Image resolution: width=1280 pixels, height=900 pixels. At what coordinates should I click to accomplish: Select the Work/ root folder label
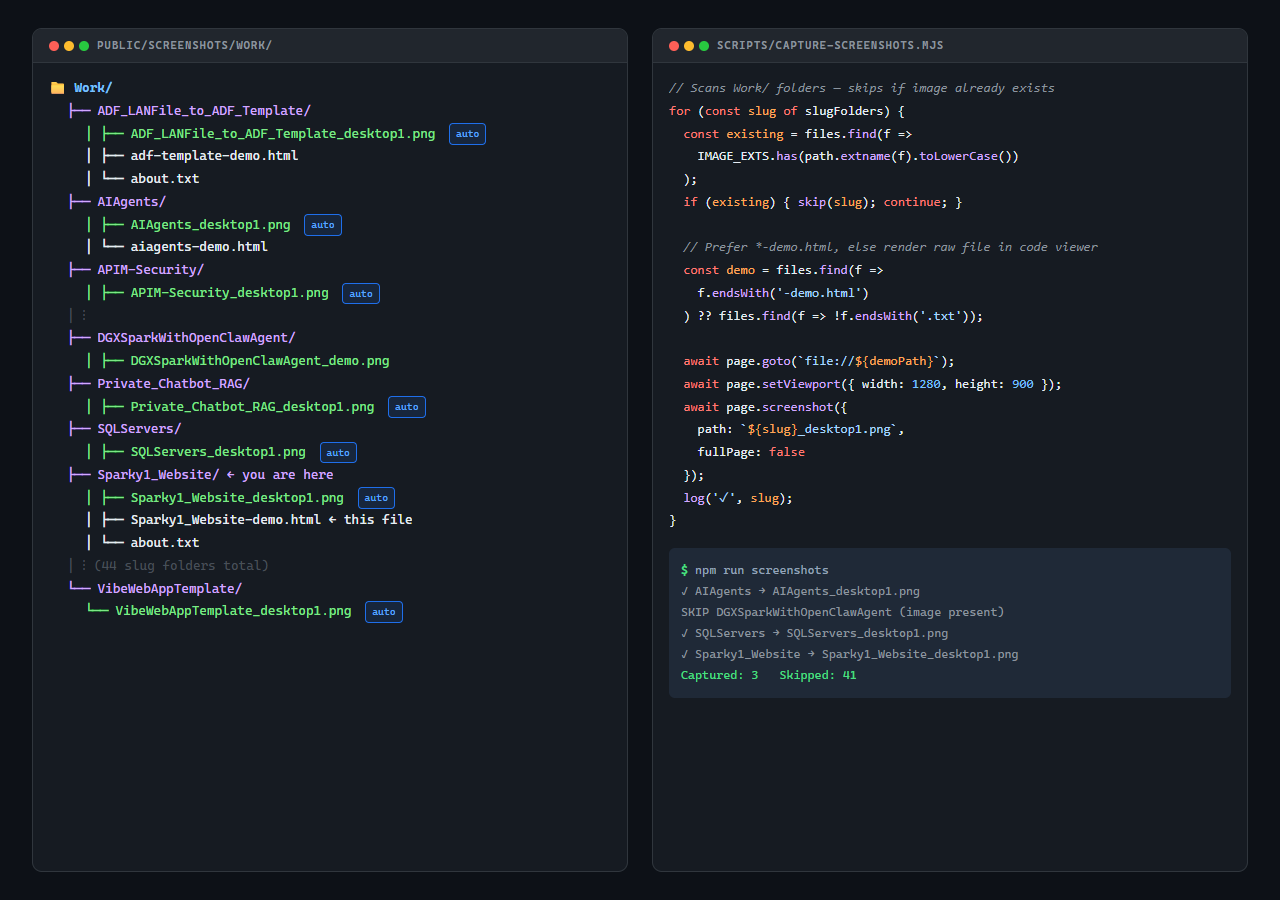pos(93,88)
